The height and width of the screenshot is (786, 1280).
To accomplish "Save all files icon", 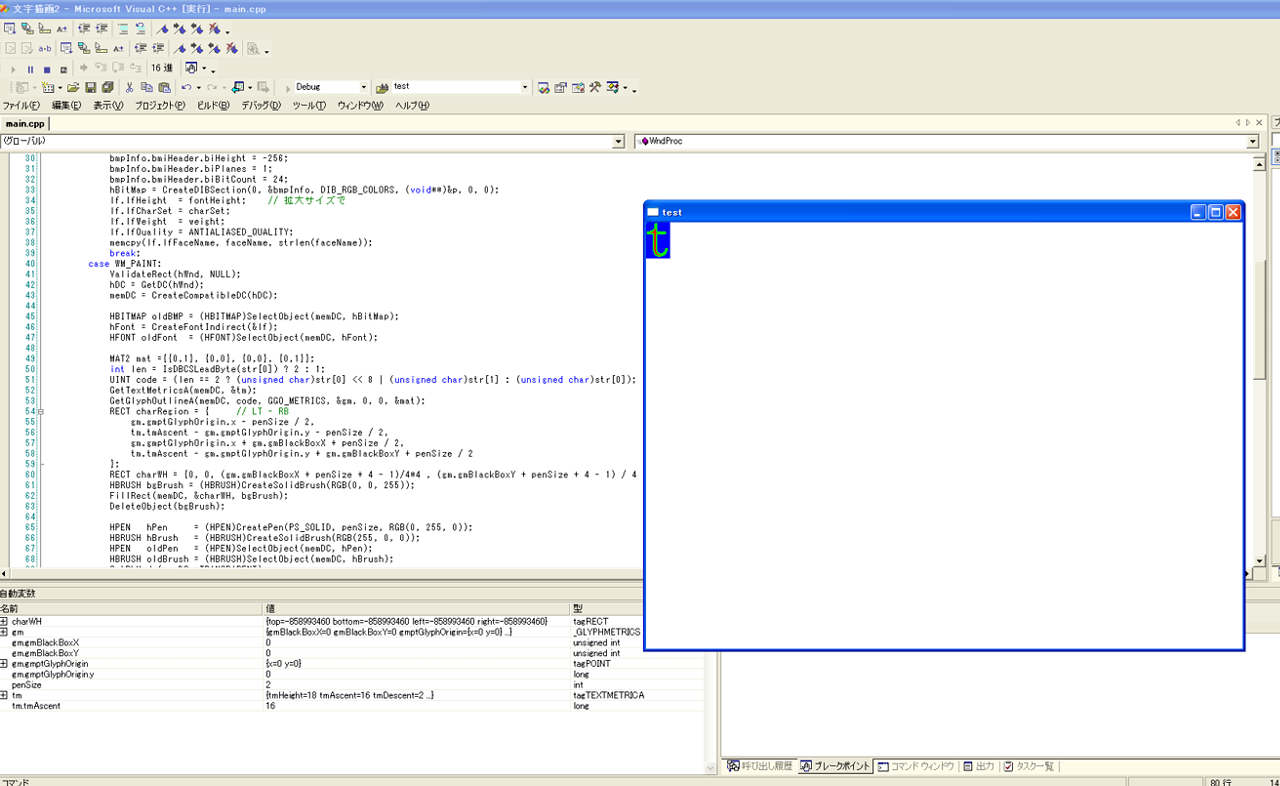I will (108, 88).
